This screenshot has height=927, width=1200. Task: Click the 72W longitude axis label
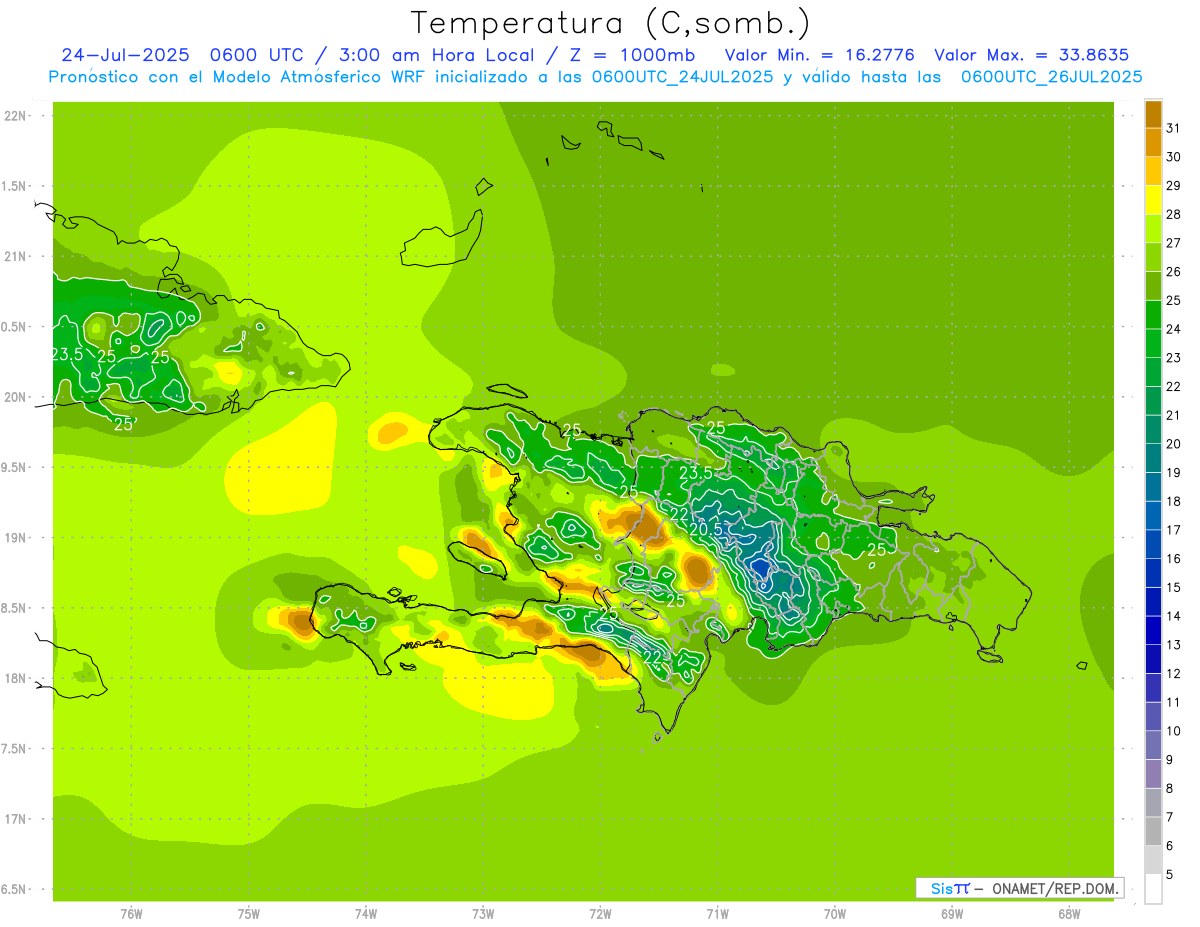(x=600, y=914)
